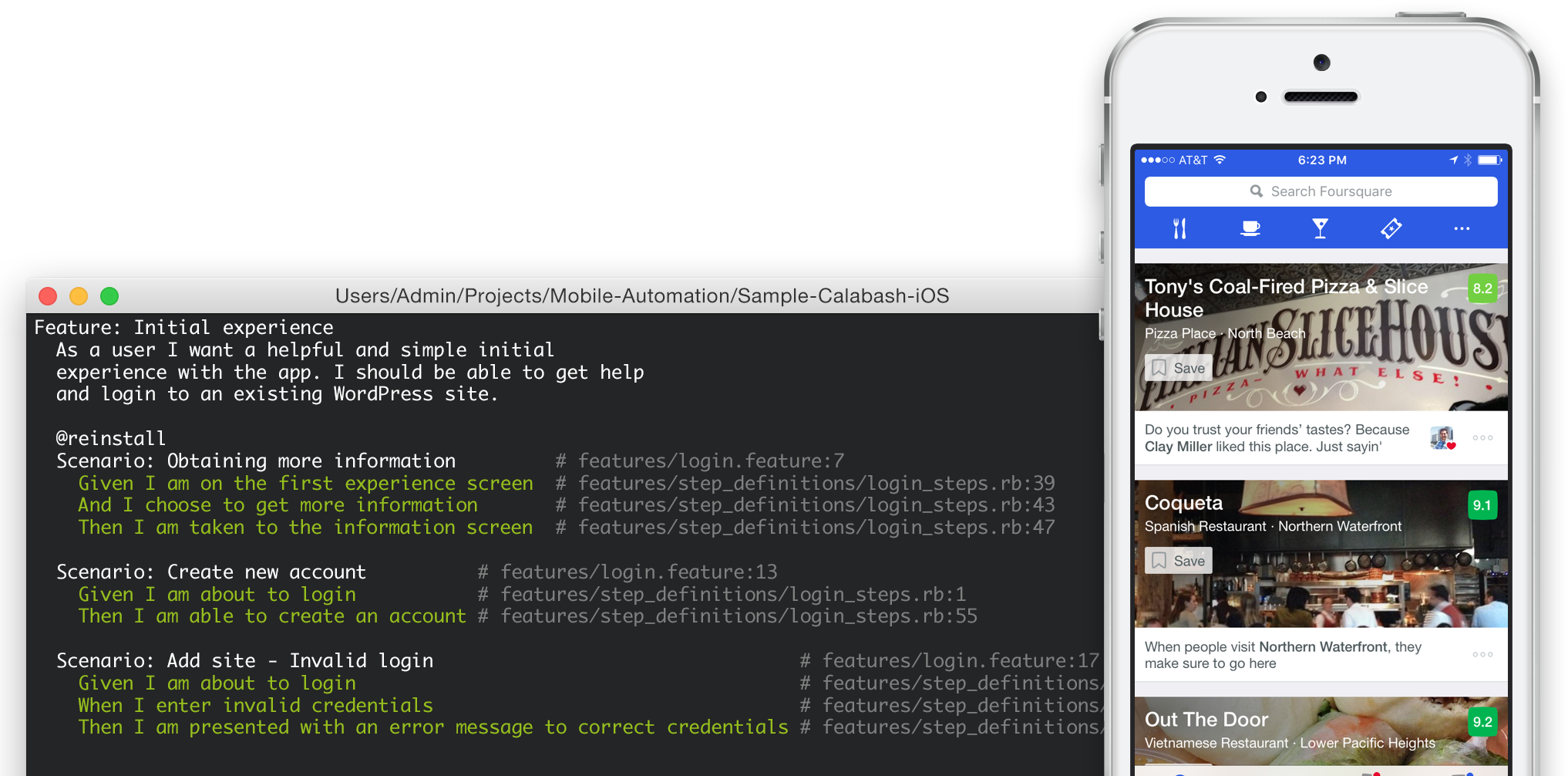The width and height of the screenshot is (1568, 776).
Task: Expand options dots under Tony's tip
Action: (x=1482, y=437)
